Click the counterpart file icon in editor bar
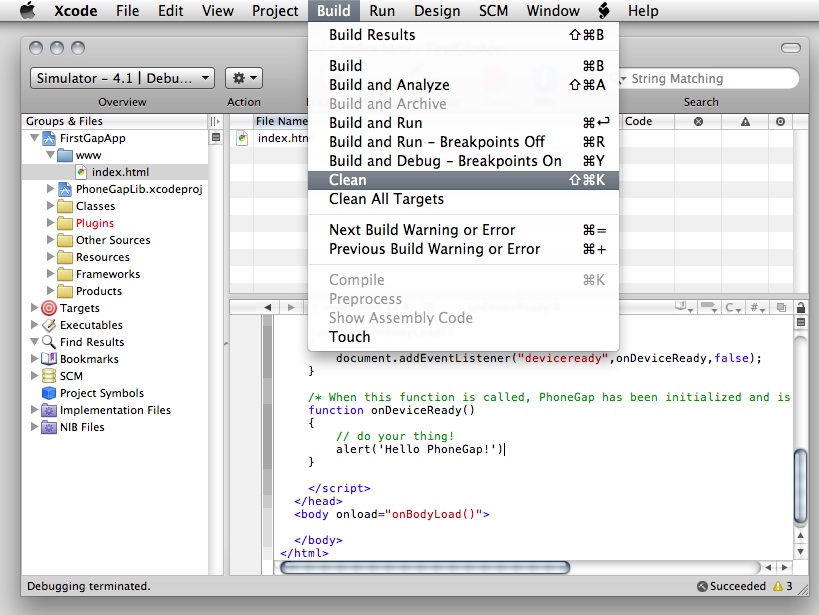The width and height of the screenshot is (819, 615). pyautogui.click(x=781, y=307)
